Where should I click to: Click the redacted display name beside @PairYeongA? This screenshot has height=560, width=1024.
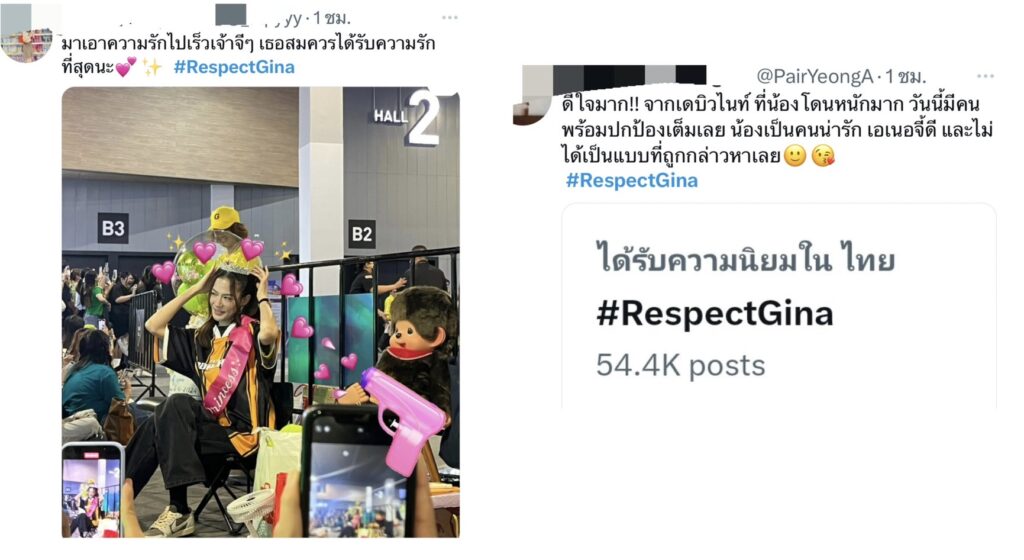pyautogui.click(x=614, y=78)
